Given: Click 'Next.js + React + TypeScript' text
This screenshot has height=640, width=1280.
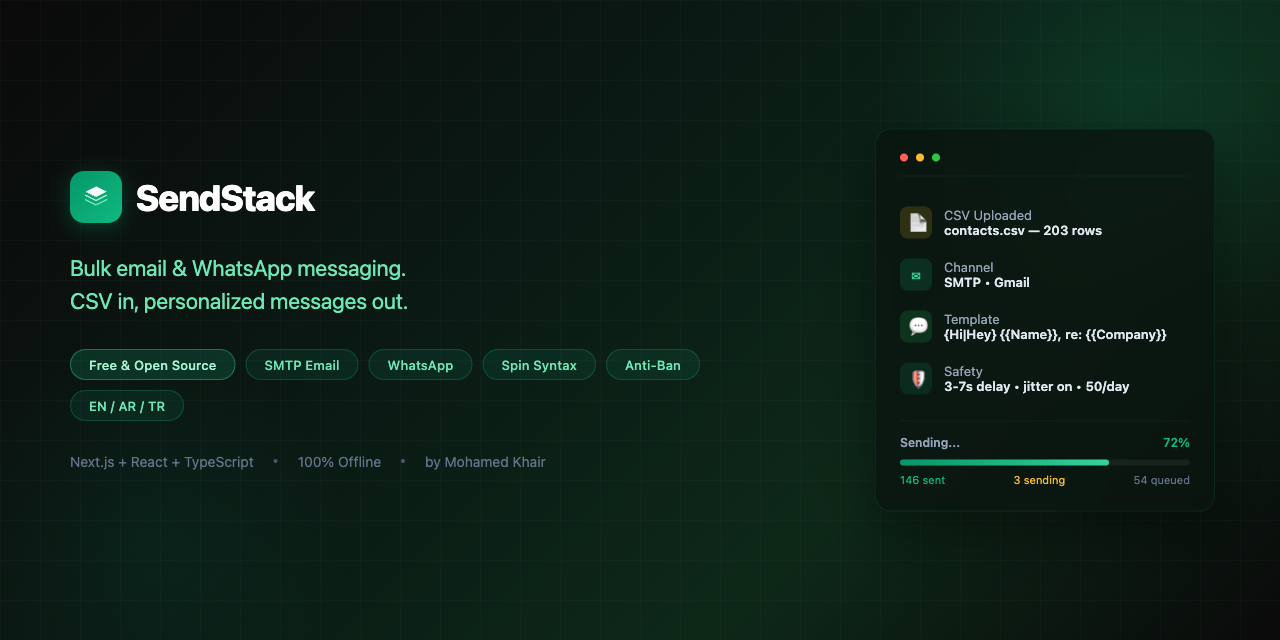Looking at the screenshot, I should (x=162, y=462).
